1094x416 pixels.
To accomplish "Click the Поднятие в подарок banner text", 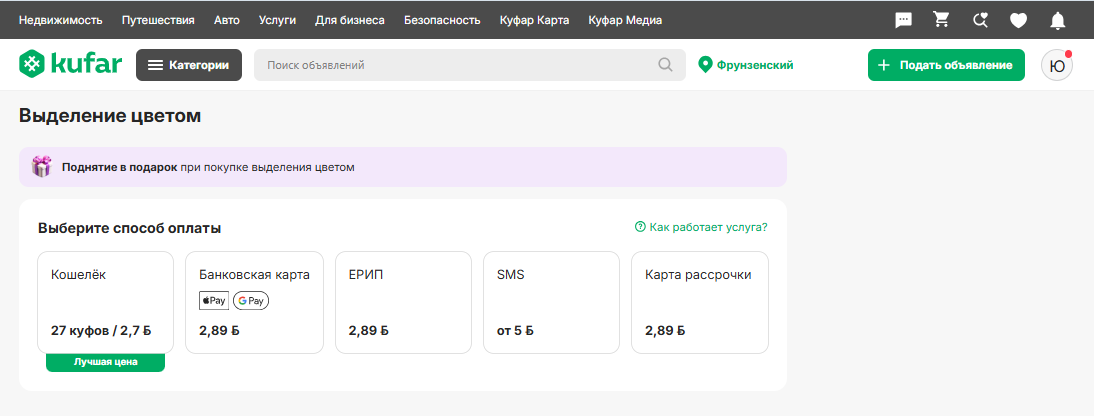I will pyautogui.click(x=208, y=167).
